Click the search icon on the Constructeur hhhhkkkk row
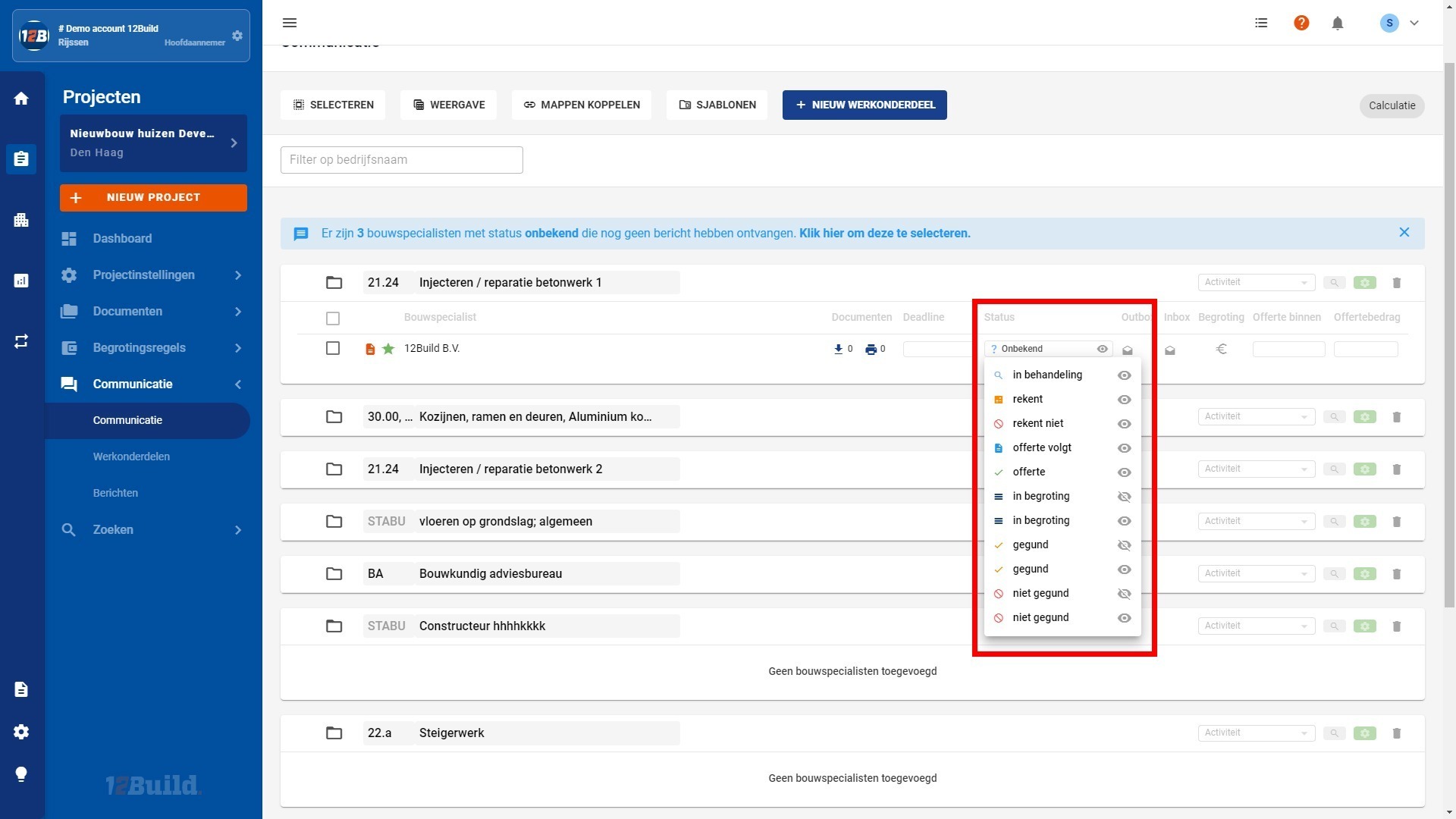1456x819 pixels. (1334, 626)
